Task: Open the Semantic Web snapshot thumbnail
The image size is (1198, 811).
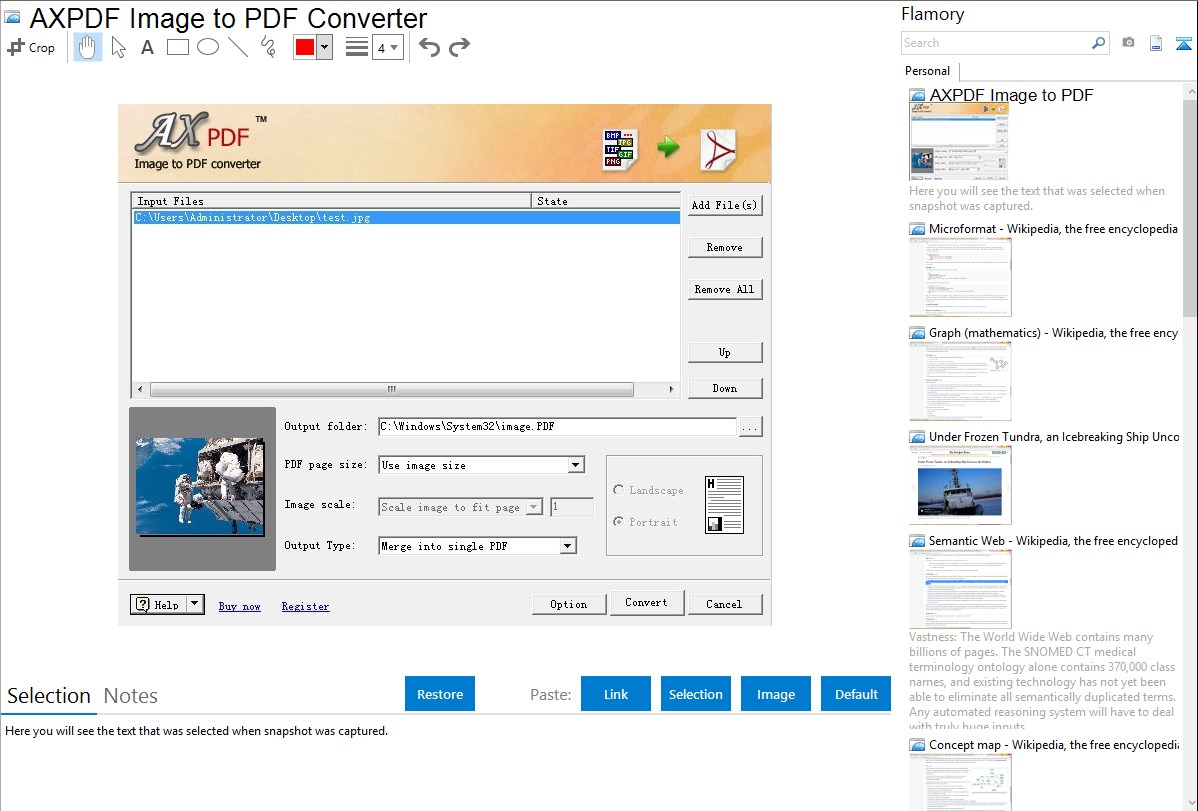Action: [x=960, y=589]
